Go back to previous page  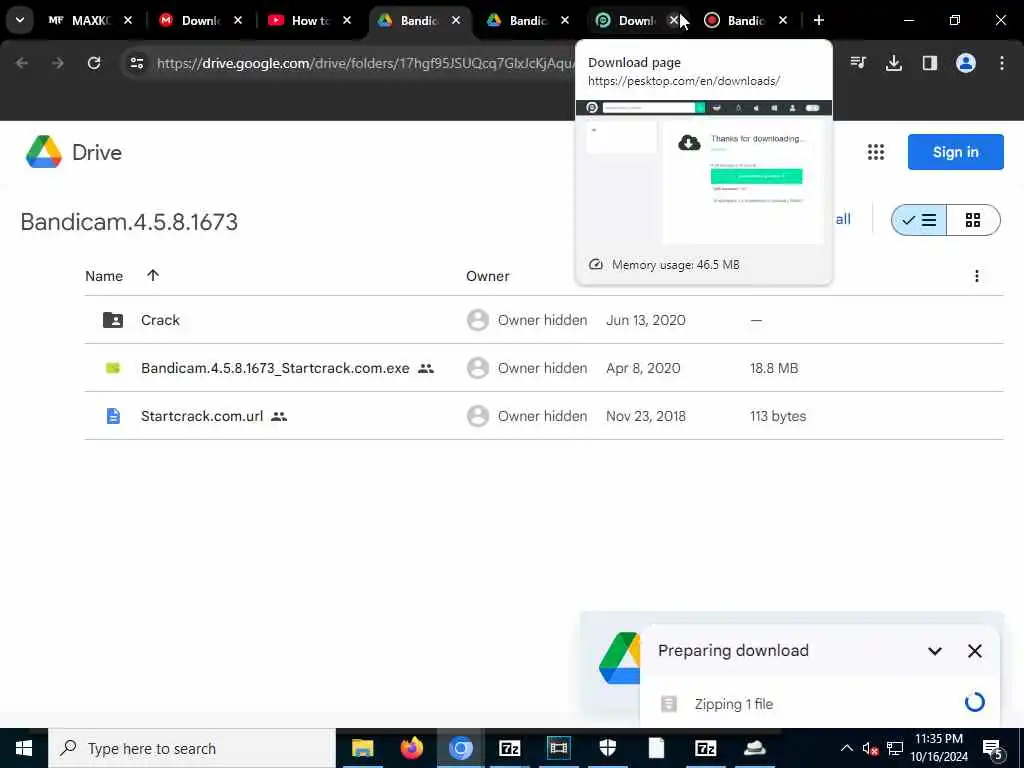pos(22,63)
